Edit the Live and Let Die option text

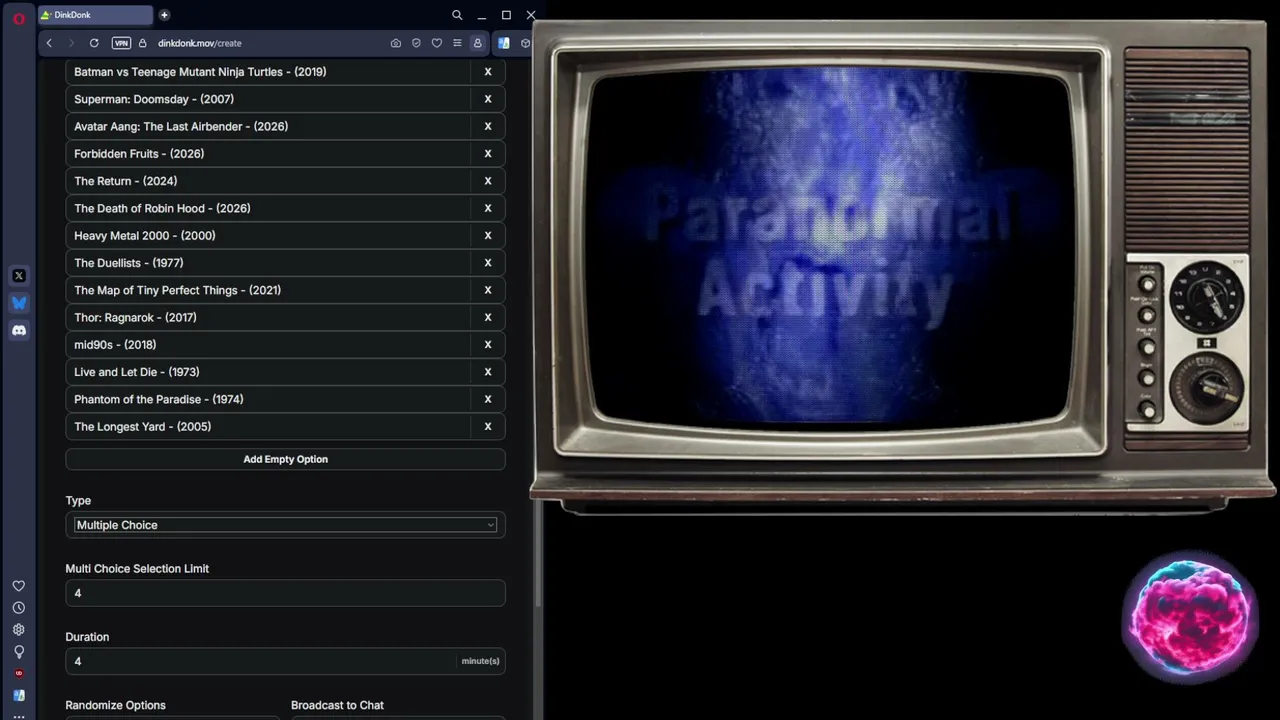268,372
